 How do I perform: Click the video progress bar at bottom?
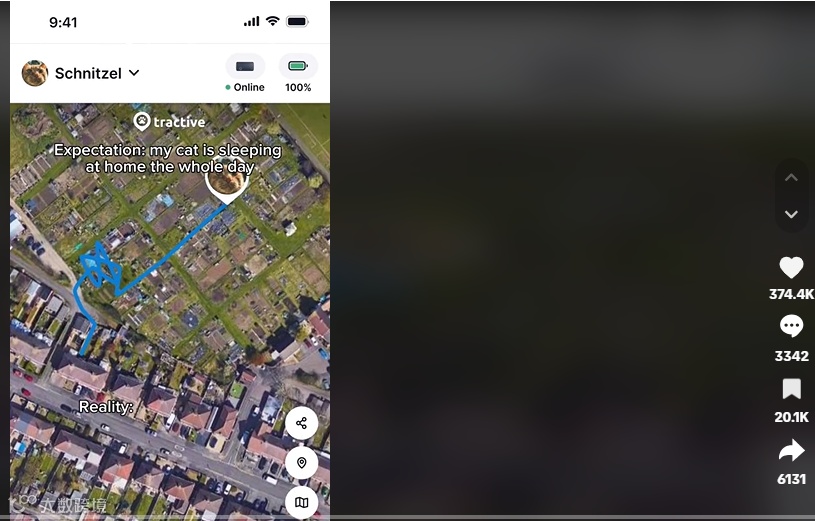(x=408, y=518)
